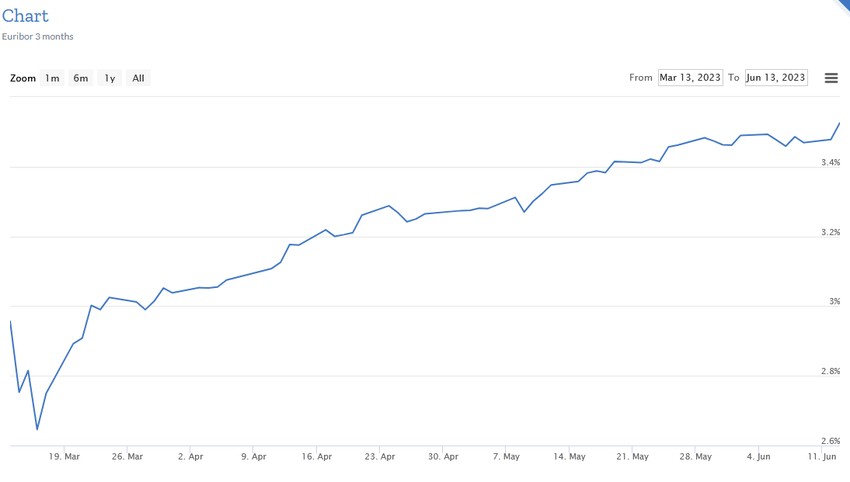The image size is (850, 482).
Task: Edit the From date field Mar 13, 2023
Action: [690, 78]
